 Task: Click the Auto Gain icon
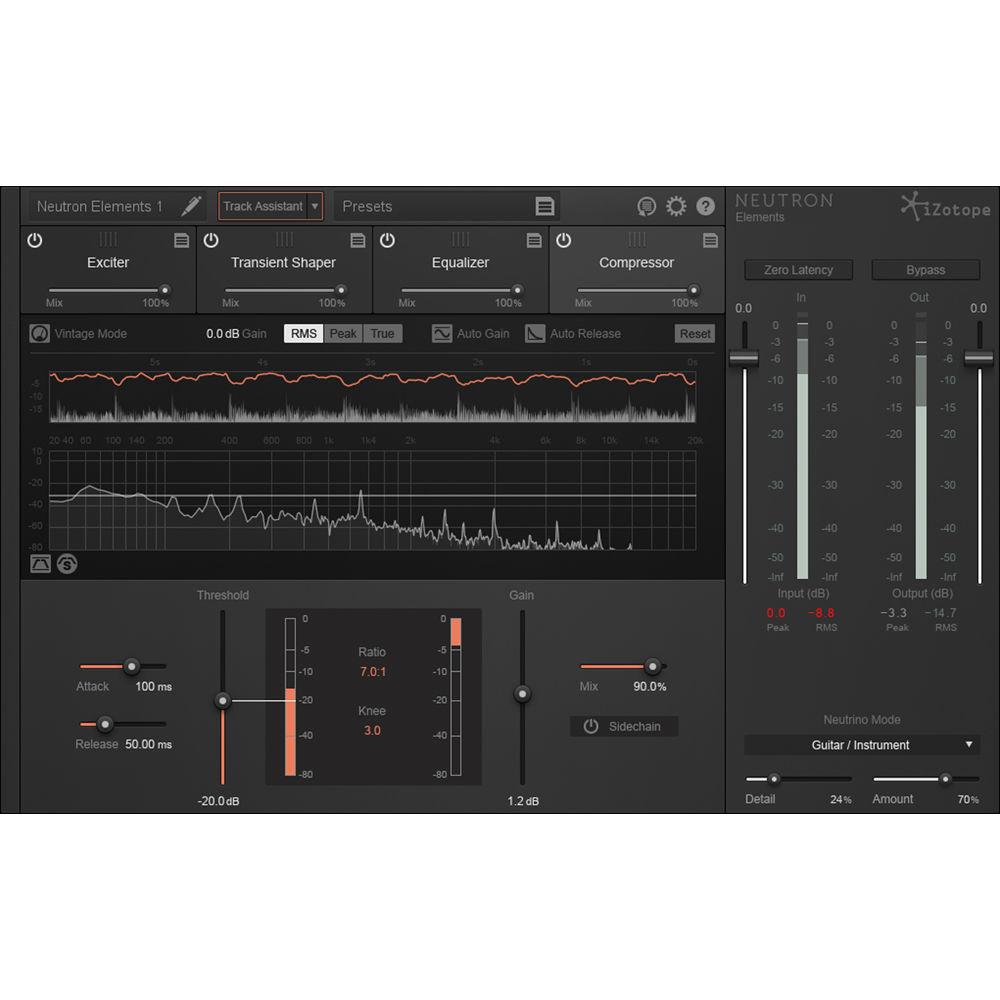tap(441, 333)
